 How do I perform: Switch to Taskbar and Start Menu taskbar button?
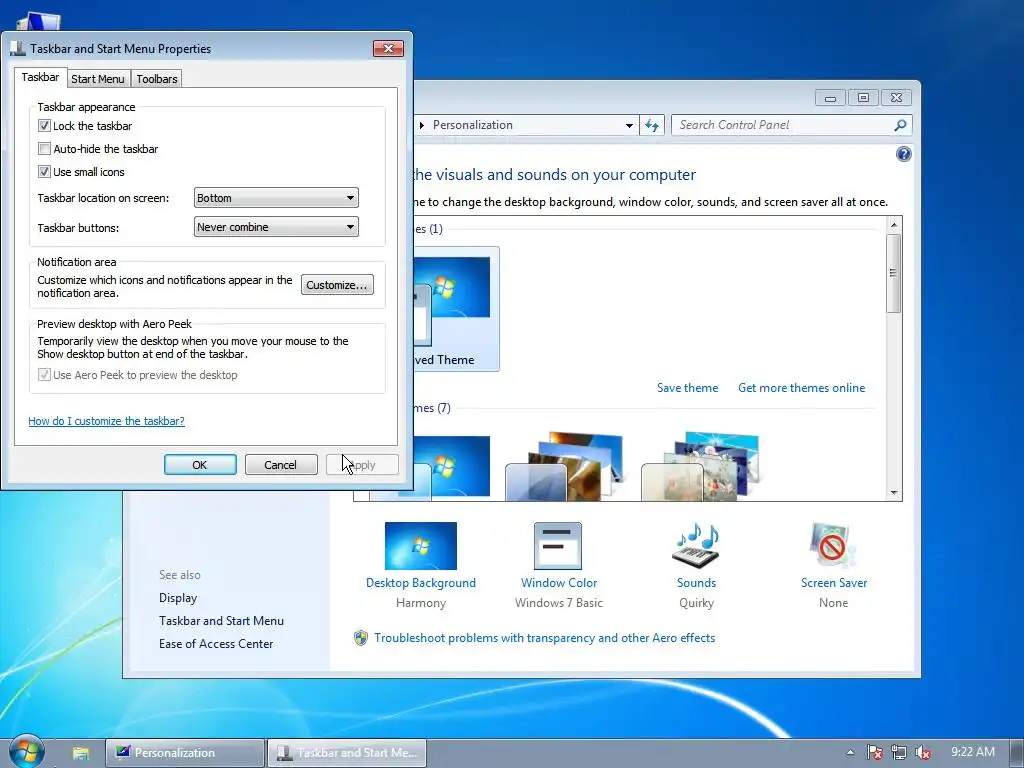coord(347,753)
